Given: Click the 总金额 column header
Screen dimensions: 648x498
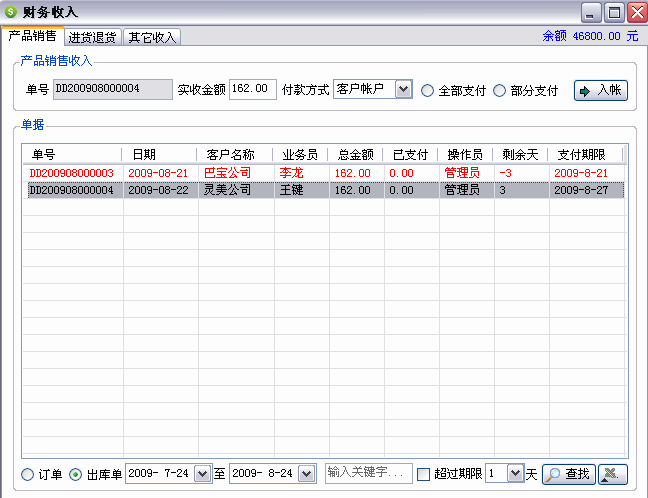Looking at the screenshot, I should (356, 155).
